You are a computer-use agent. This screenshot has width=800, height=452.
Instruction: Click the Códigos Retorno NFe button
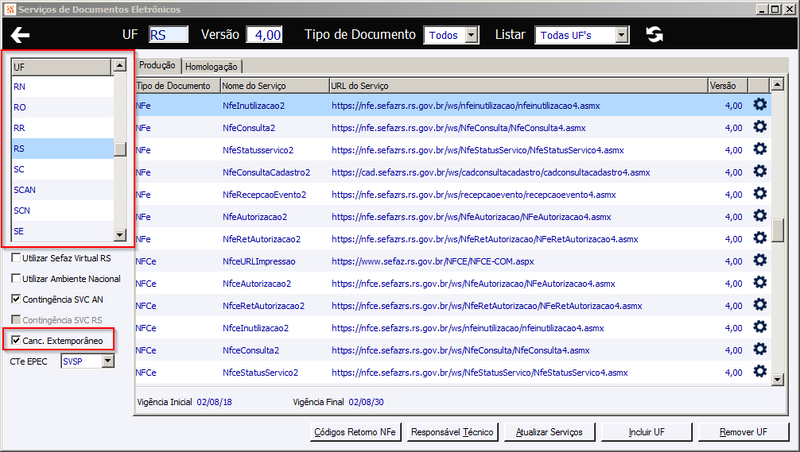[x=355, y=432]
